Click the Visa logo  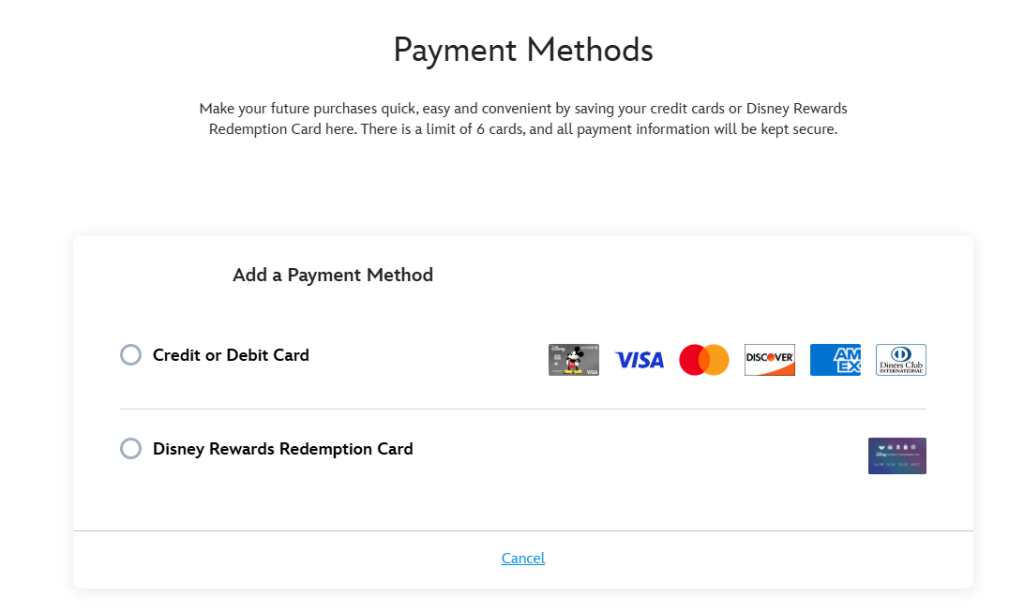639,360
